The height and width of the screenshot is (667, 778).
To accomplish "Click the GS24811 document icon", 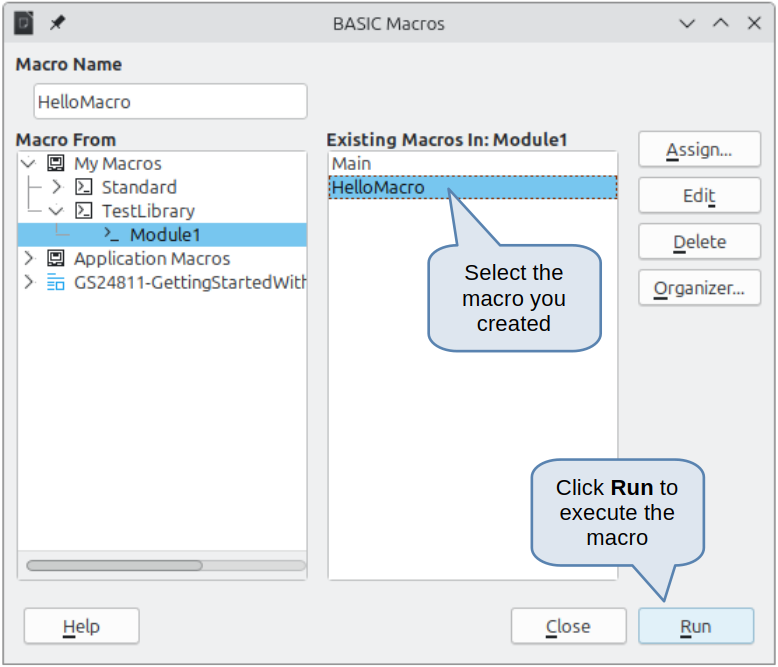I will click(x=56, y=282).
